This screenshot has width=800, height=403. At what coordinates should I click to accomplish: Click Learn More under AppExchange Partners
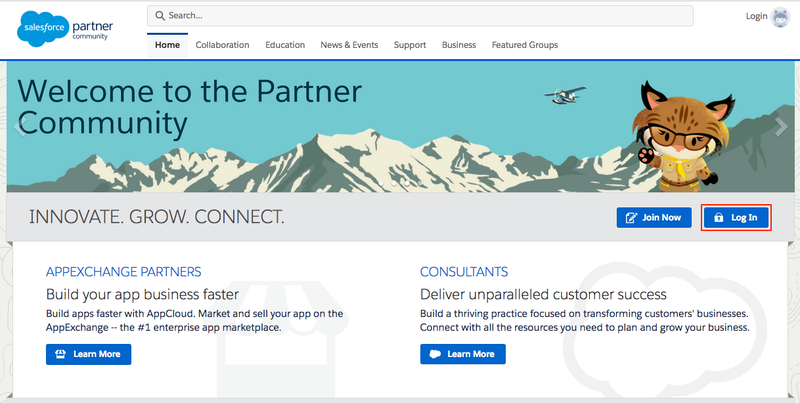pyautogui.click(x=88, y=354)
